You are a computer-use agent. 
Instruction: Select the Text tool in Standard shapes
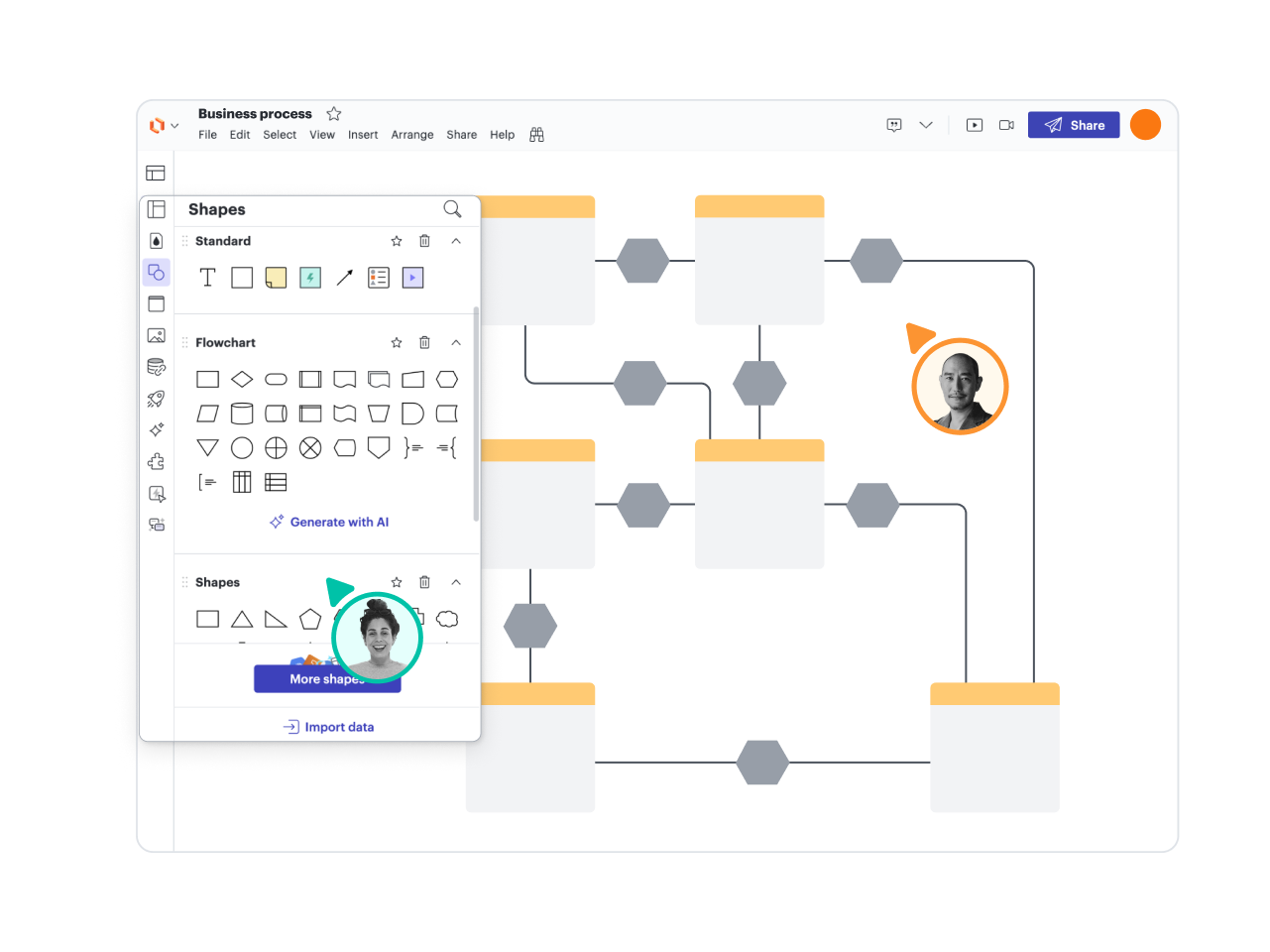click(x=207, y=278)
